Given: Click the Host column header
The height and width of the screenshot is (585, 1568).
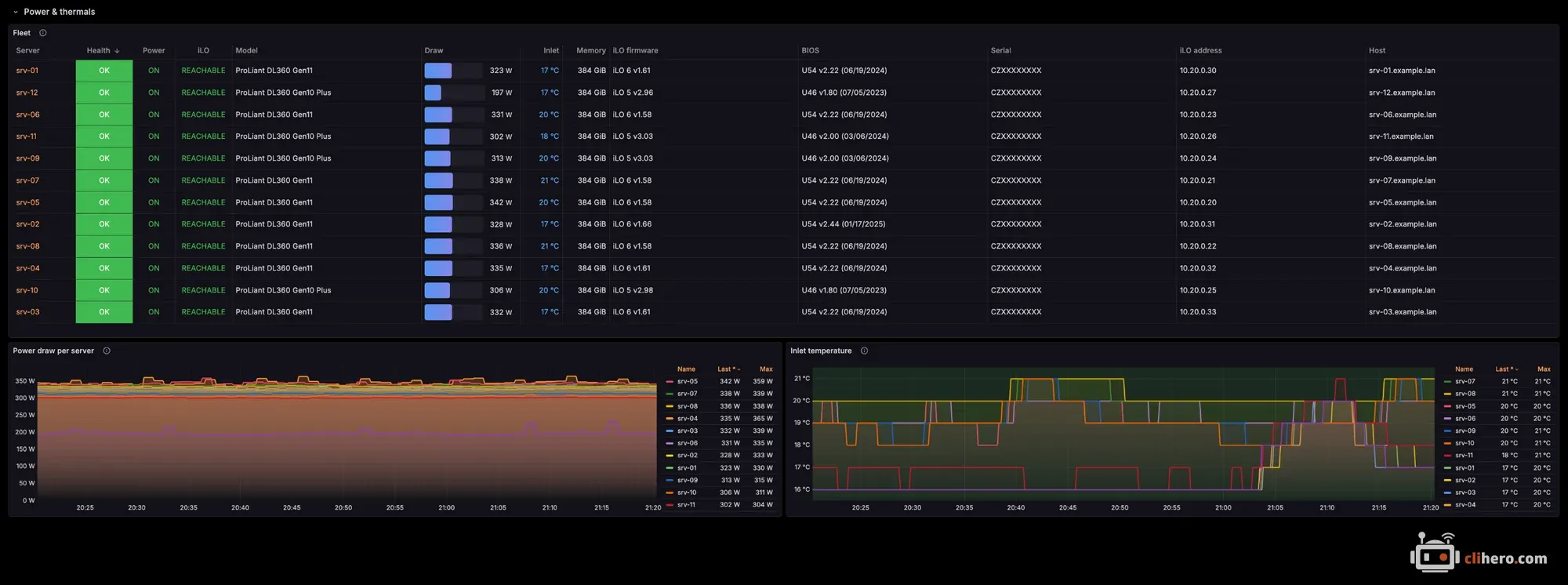Looking at the screenshot, I should click(x=1377, y=50).
